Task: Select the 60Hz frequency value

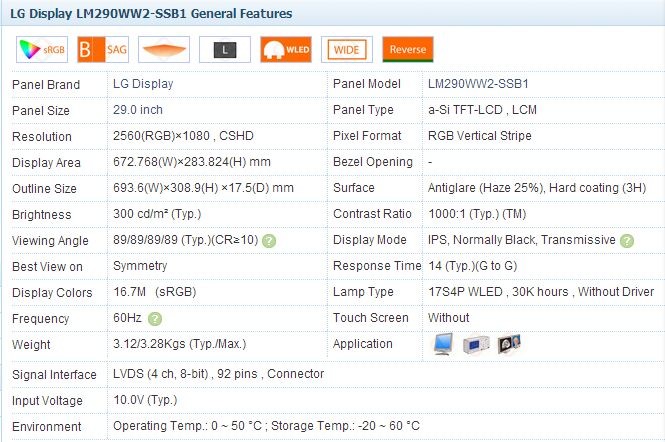Action: point(127,318)
